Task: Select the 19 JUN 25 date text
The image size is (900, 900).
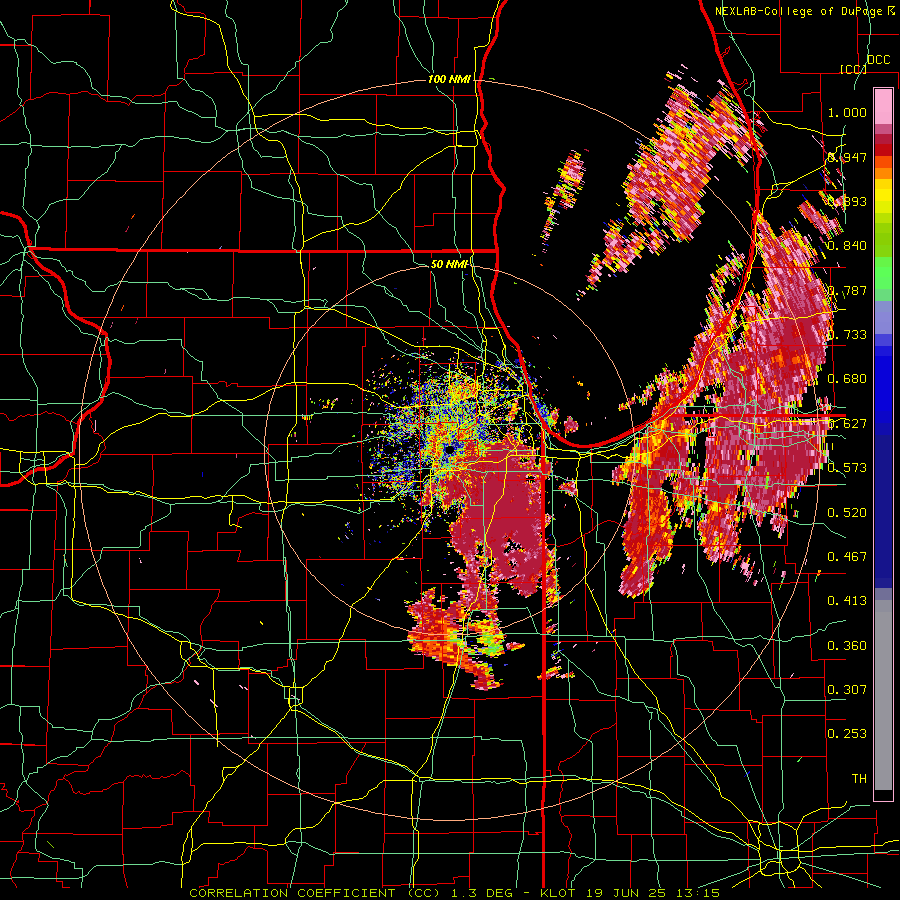Action: [x=627, y=893]
